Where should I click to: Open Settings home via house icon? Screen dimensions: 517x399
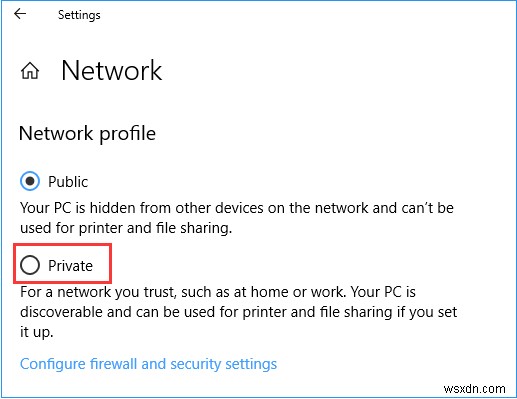coord(30,71)
